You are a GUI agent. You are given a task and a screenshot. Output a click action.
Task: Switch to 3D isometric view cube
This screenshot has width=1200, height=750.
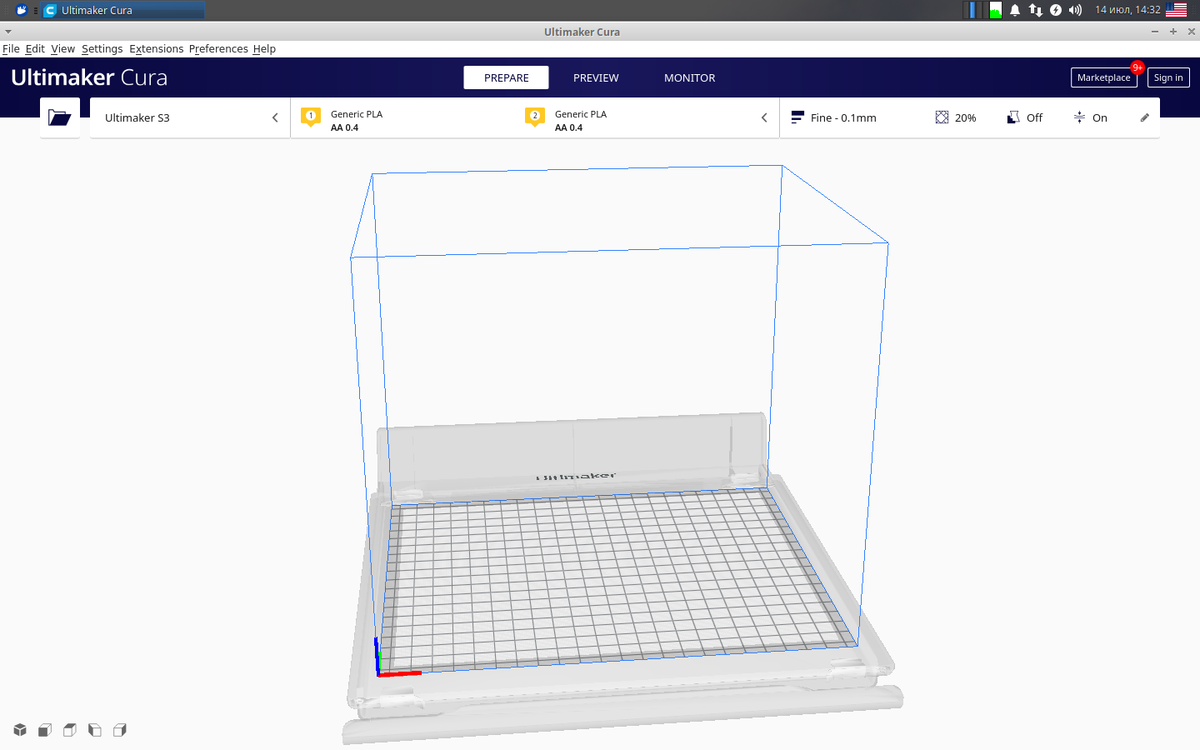20,729
